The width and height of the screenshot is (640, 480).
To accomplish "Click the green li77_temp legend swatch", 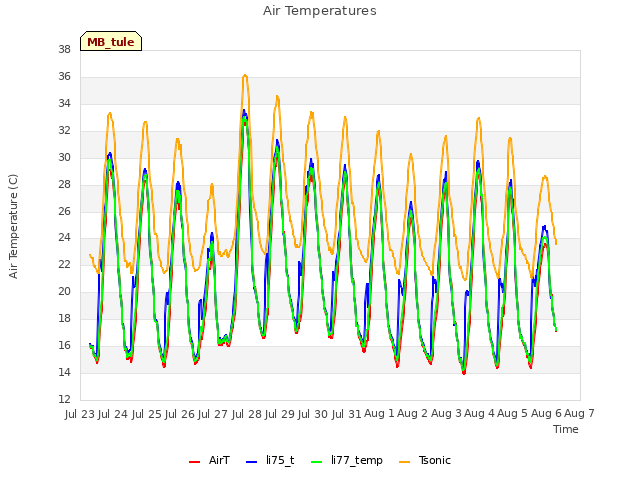I will 316,462.
